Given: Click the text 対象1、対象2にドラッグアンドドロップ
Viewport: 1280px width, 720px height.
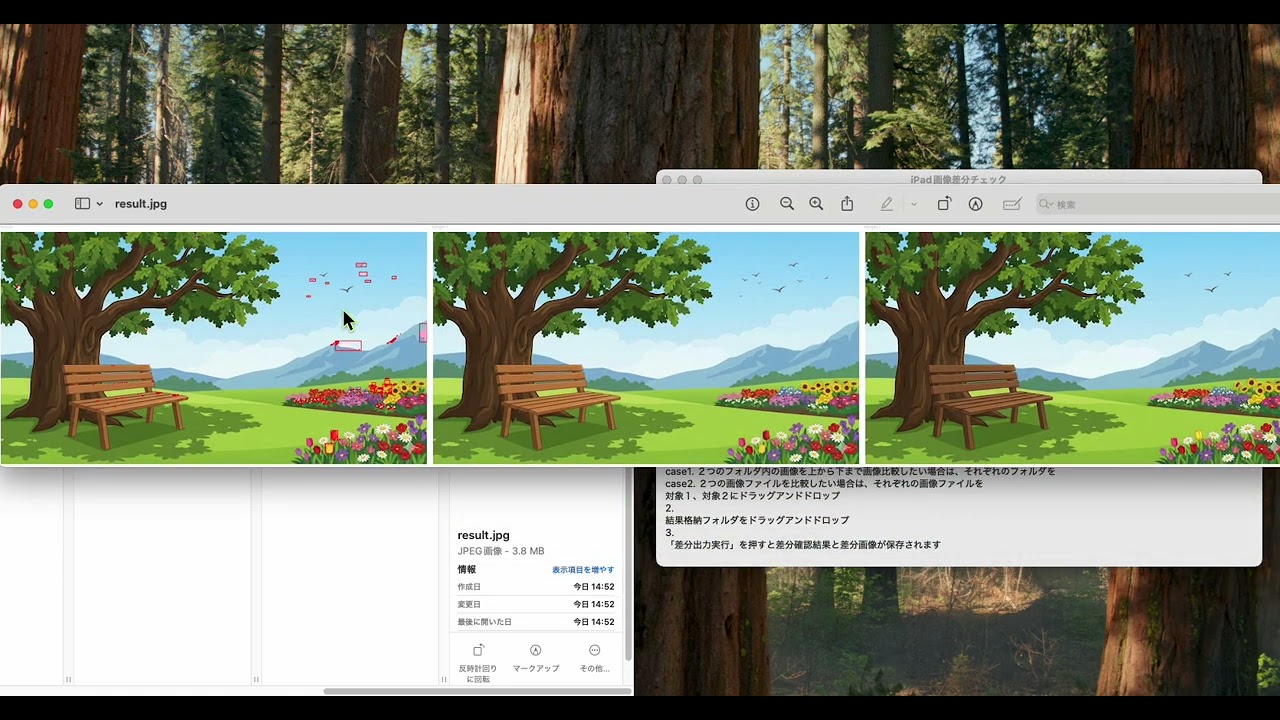Looking at the screenshot, I should click(x=752, y=496).
